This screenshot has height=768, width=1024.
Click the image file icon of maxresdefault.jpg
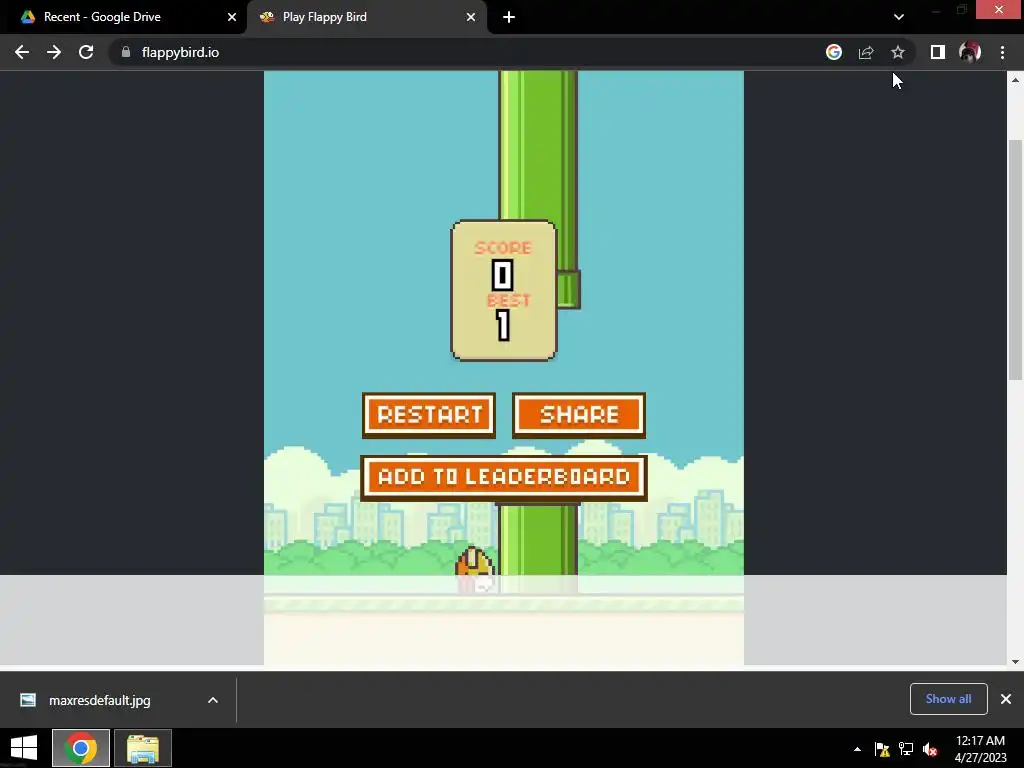click(x=28, y=700)
